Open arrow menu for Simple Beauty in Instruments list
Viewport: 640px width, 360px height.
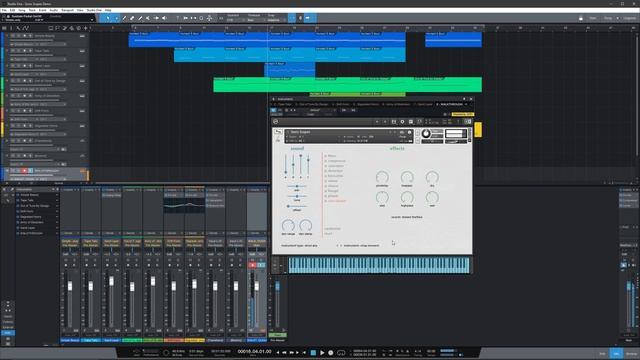click(57, 195)
